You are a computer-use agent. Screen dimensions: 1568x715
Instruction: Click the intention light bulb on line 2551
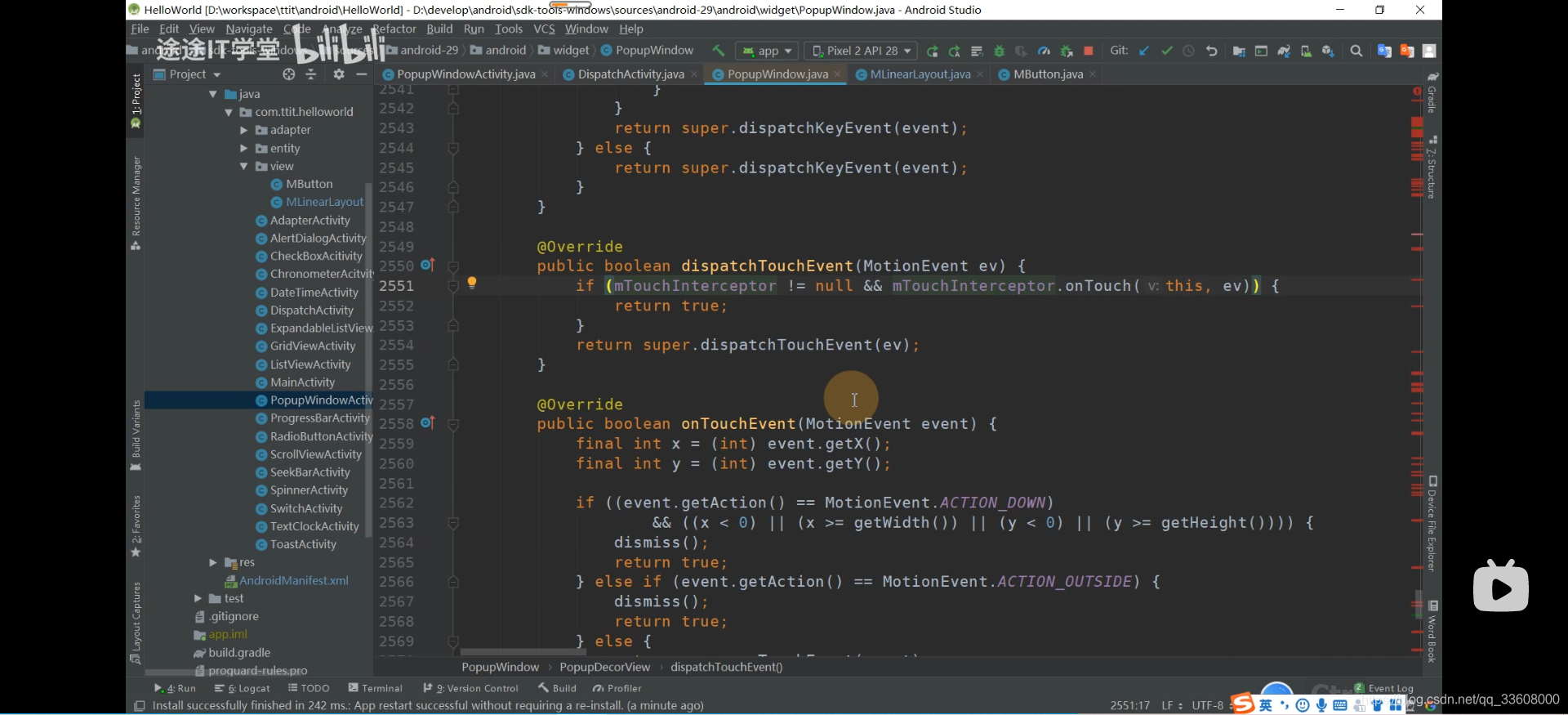pos(471,283)
